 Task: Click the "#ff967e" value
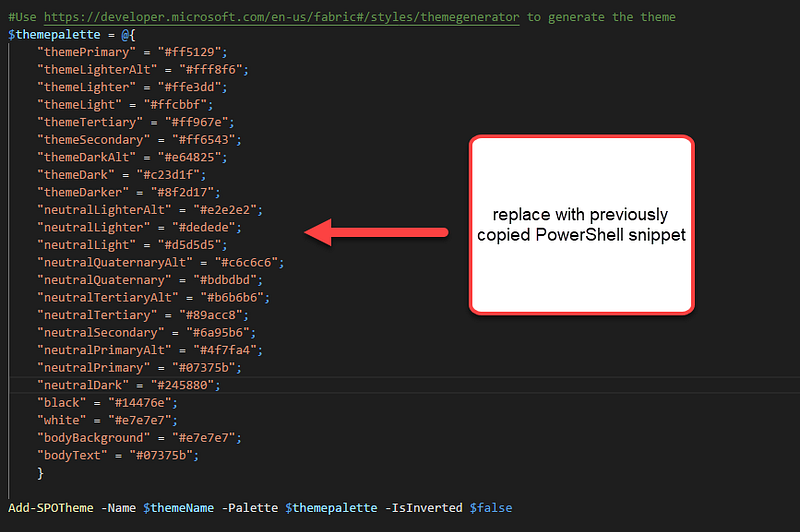(x=196, y=122)
